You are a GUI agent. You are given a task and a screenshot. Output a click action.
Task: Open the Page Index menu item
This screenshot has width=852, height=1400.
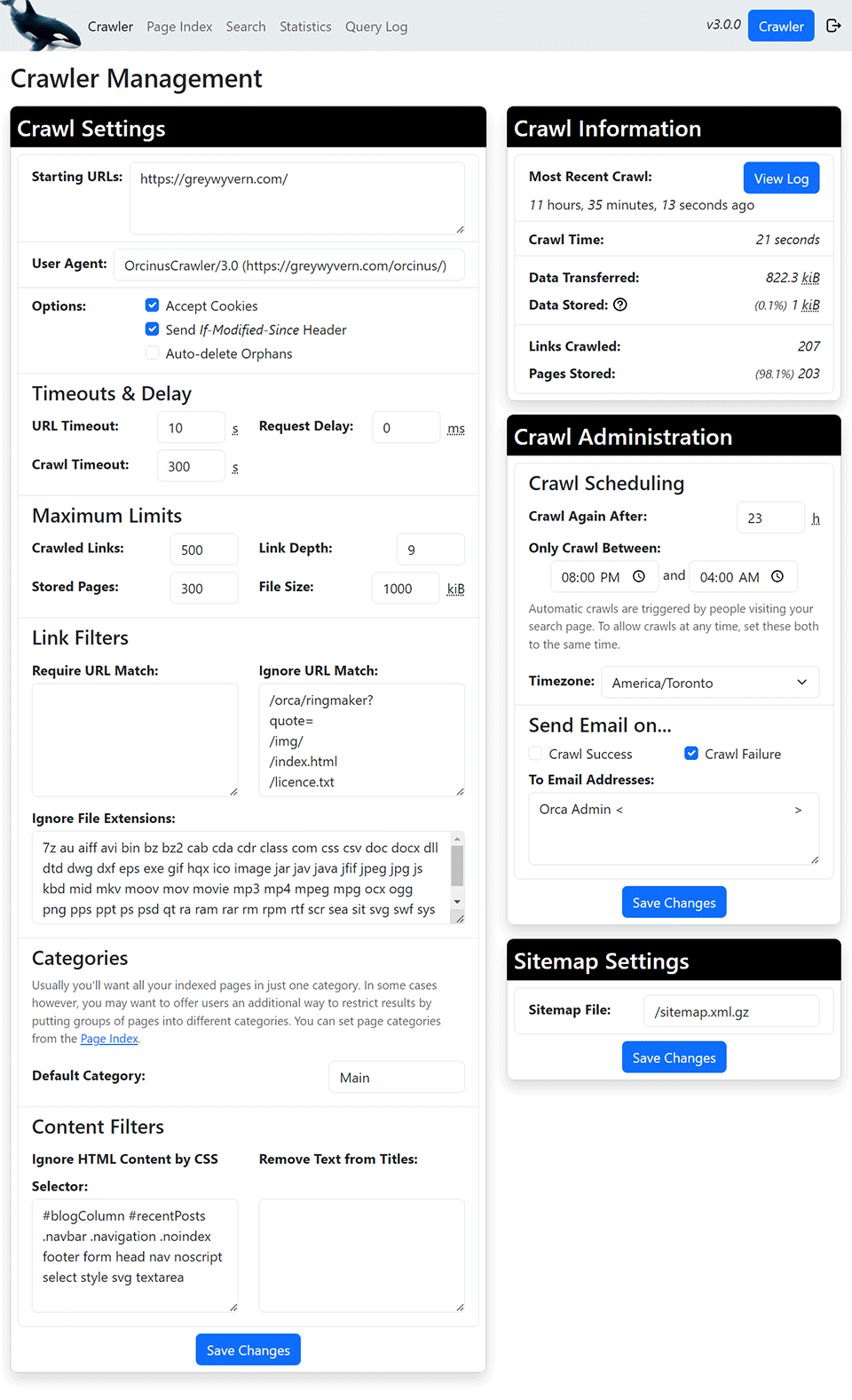pyautogui.click(x=179, y=27)
